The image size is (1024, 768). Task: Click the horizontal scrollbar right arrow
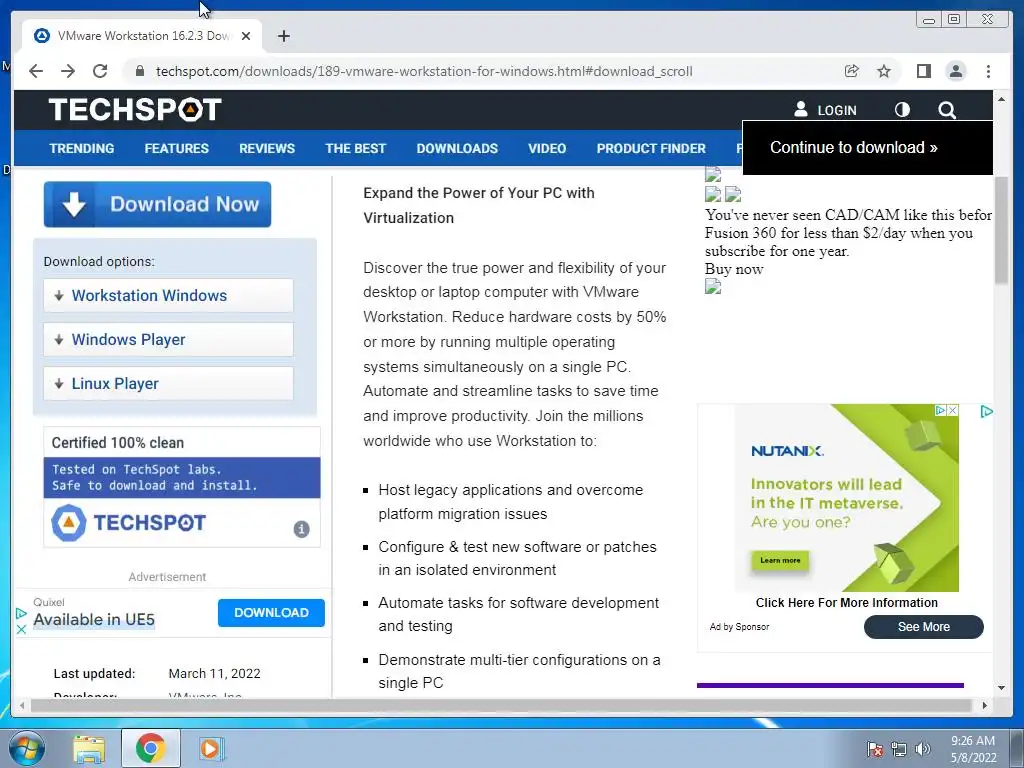tap(985, 705)
